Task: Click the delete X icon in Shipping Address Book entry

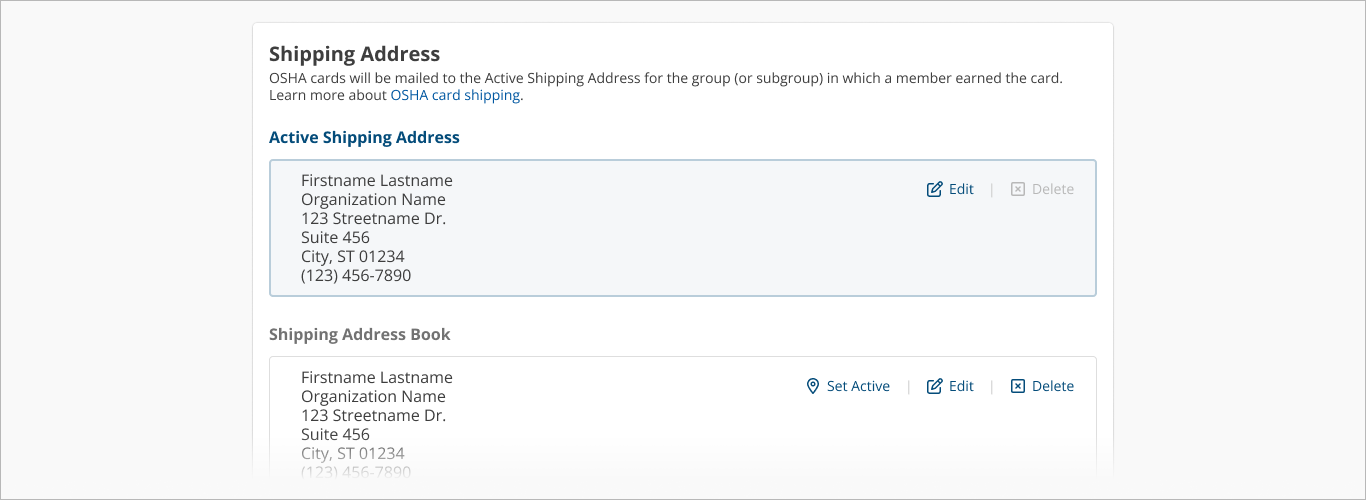Action: click(x=1018, y=386)
